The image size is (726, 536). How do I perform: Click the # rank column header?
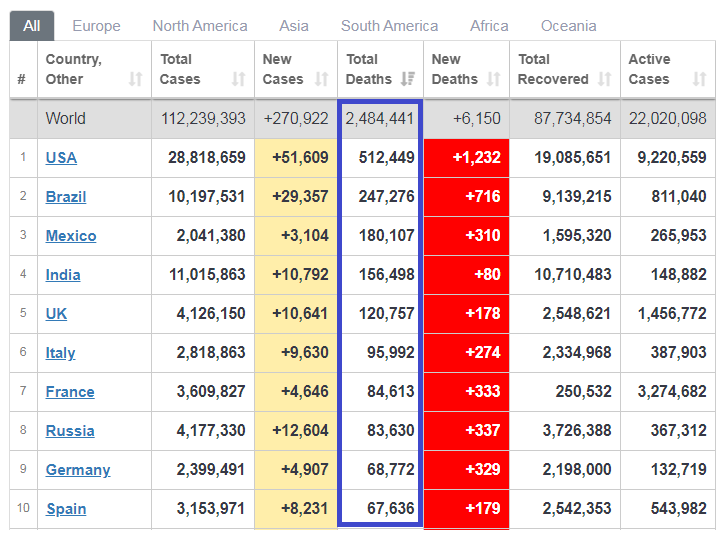click(x=22, y=79)
